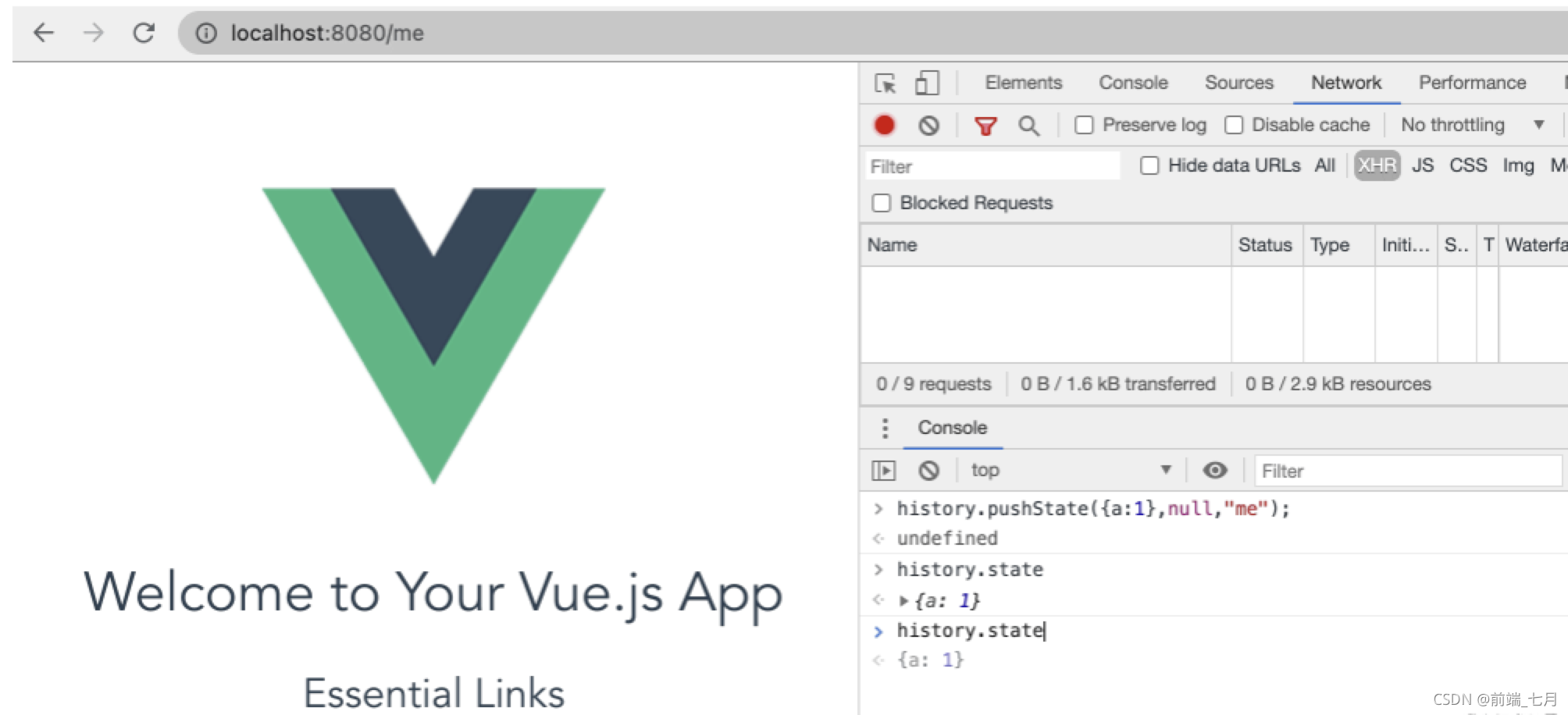Image resolution: width=1568 pixels, height=715 pixels.
Task: Open network search magnifier
Action: (1028, 126)
